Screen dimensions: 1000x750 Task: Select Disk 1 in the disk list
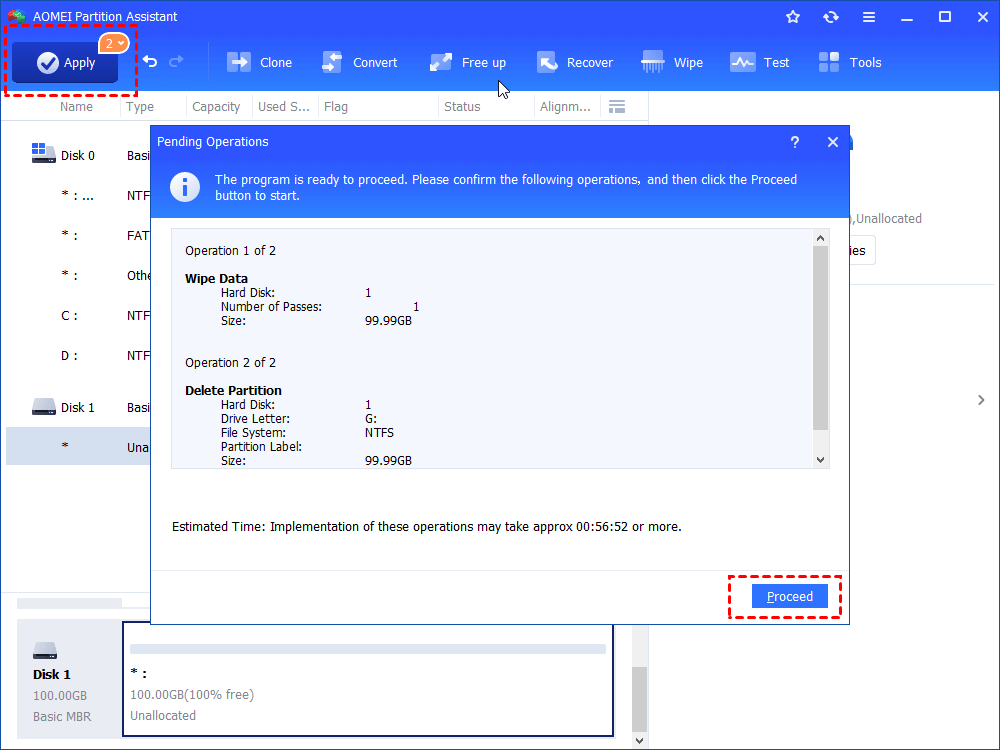pyautogui.click(x=78, y=408)
